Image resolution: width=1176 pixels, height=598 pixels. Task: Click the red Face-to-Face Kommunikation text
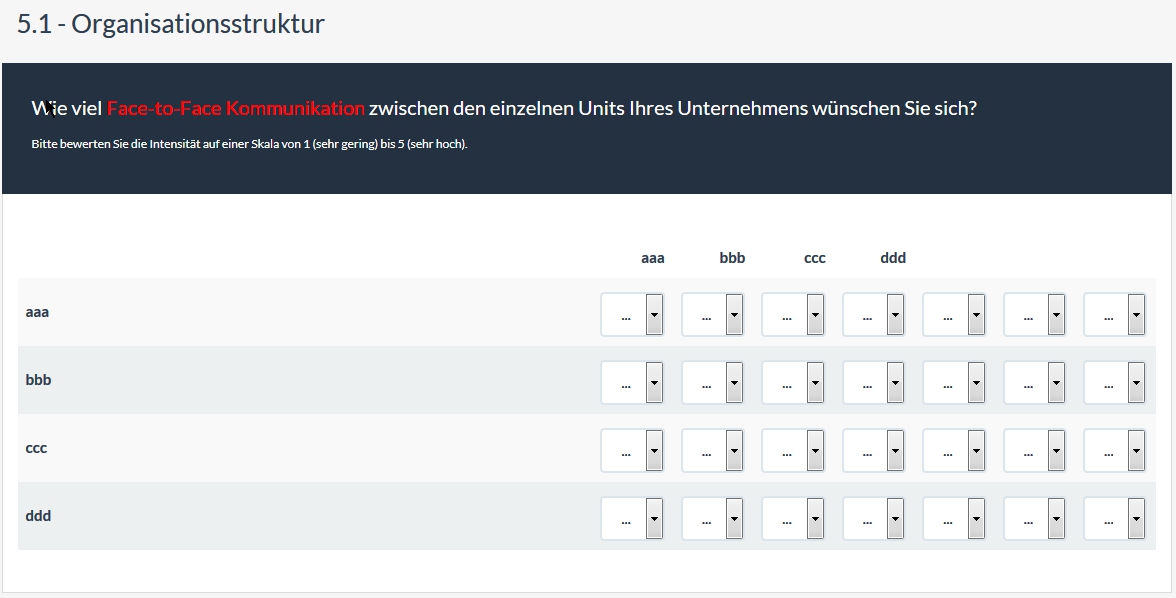click(x=236, y=108)
